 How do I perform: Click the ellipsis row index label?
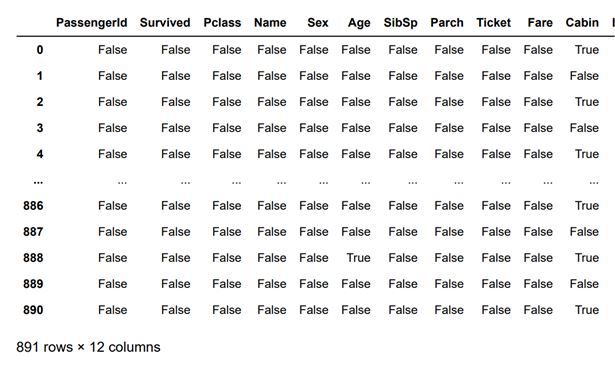38,181
